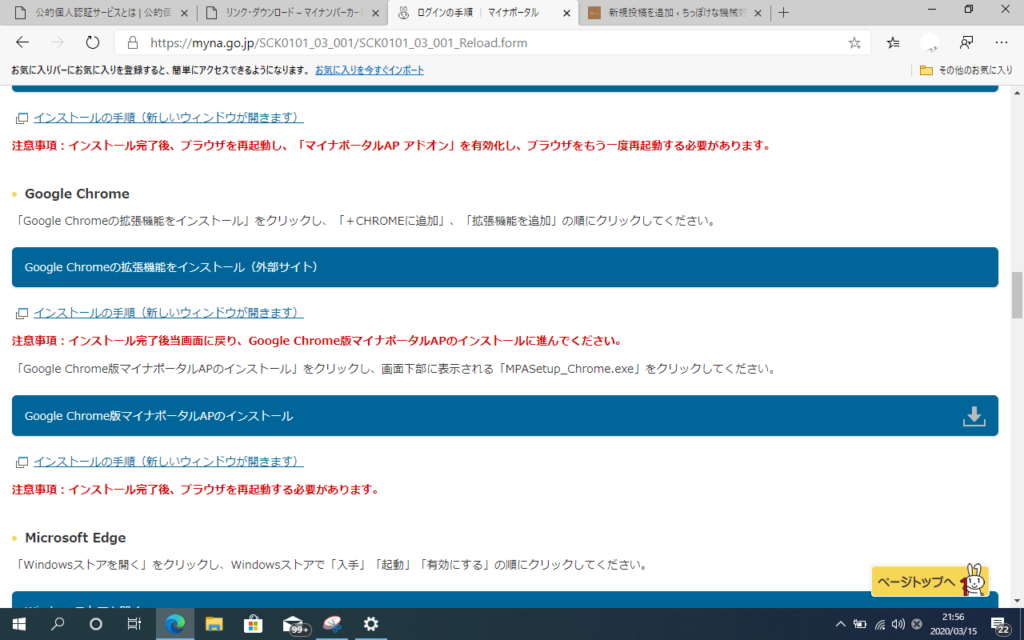Open the Favorites list icon in toolbar
Screen dimensions: 1024x640
pyautogui.click(x=893, y=43)
